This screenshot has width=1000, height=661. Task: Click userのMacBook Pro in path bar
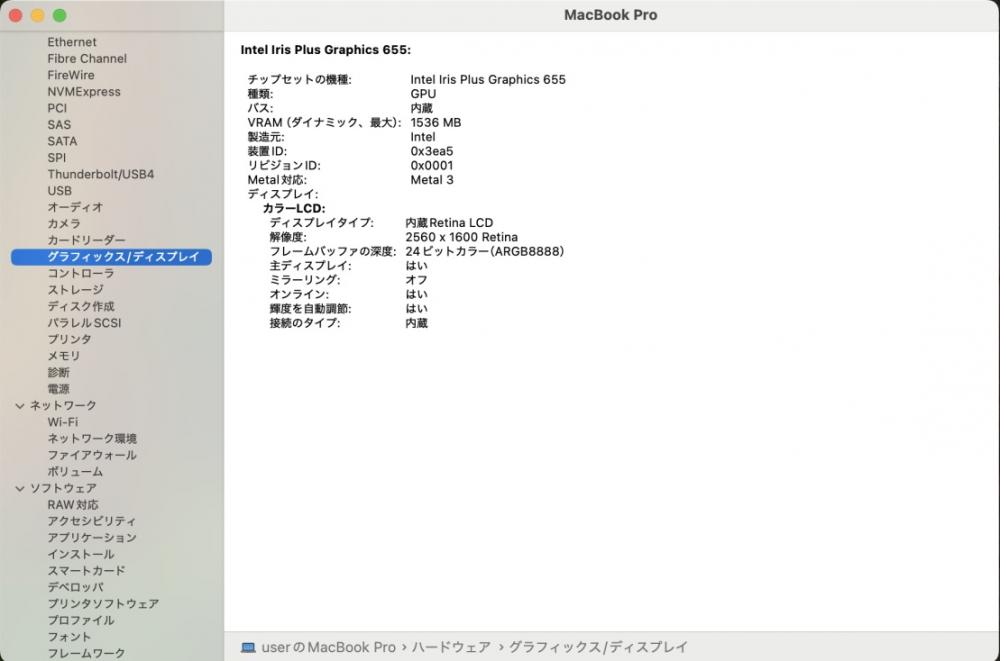point(328,648)
